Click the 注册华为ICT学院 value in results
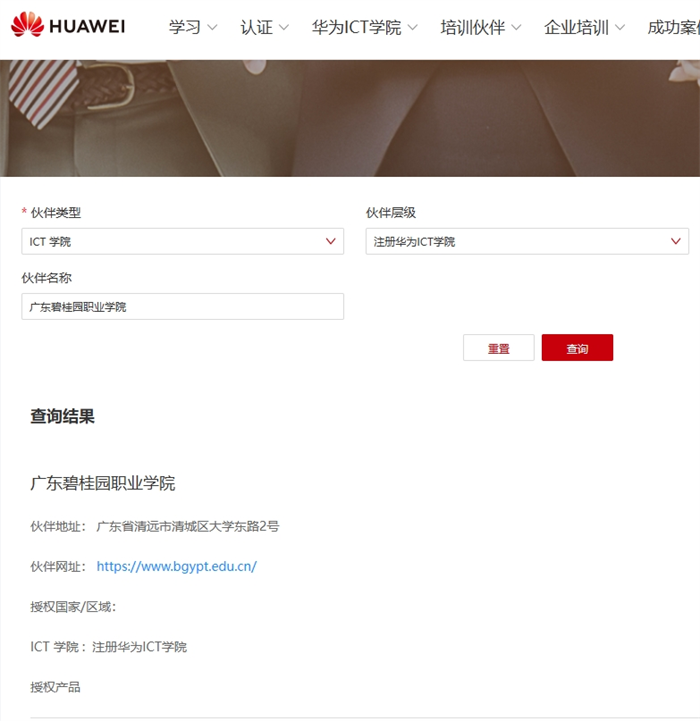Viewport: 700px width, 721px height. pyautogui.click(x=139, y=647)
